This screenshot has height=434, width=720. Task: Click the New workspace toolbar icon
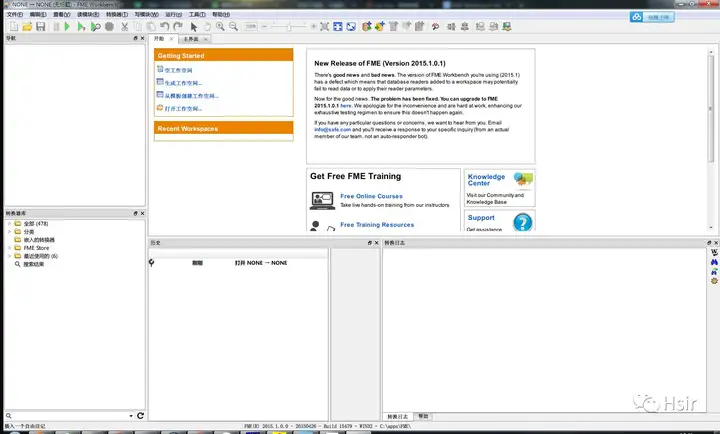click(x=14, y=27)
